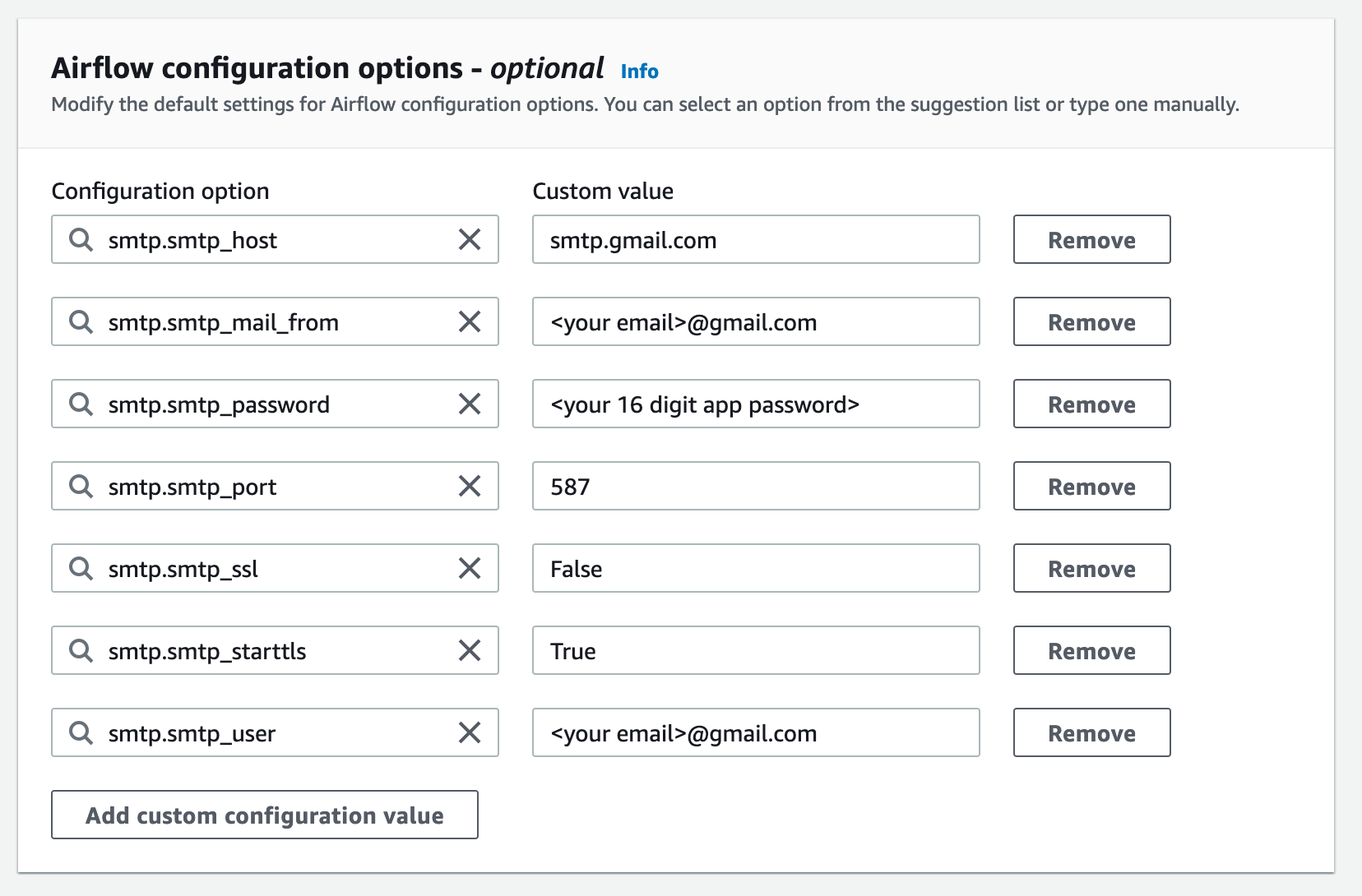Click the custom value showing smtp.gmail.com

pyautogui.click(x=755, y=239)
